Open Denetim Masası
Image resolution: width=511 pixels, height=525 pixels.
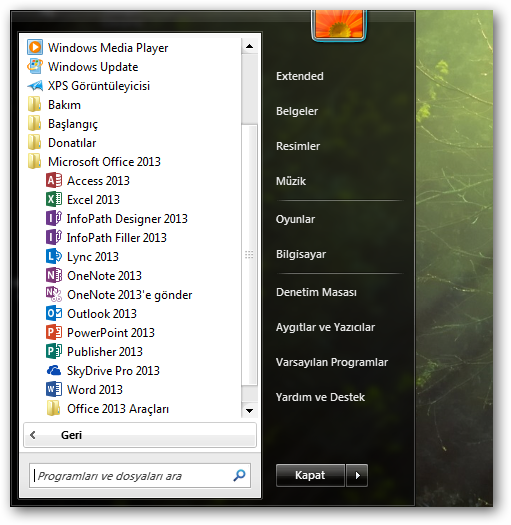pyautogui.click(x=316, y=292)
